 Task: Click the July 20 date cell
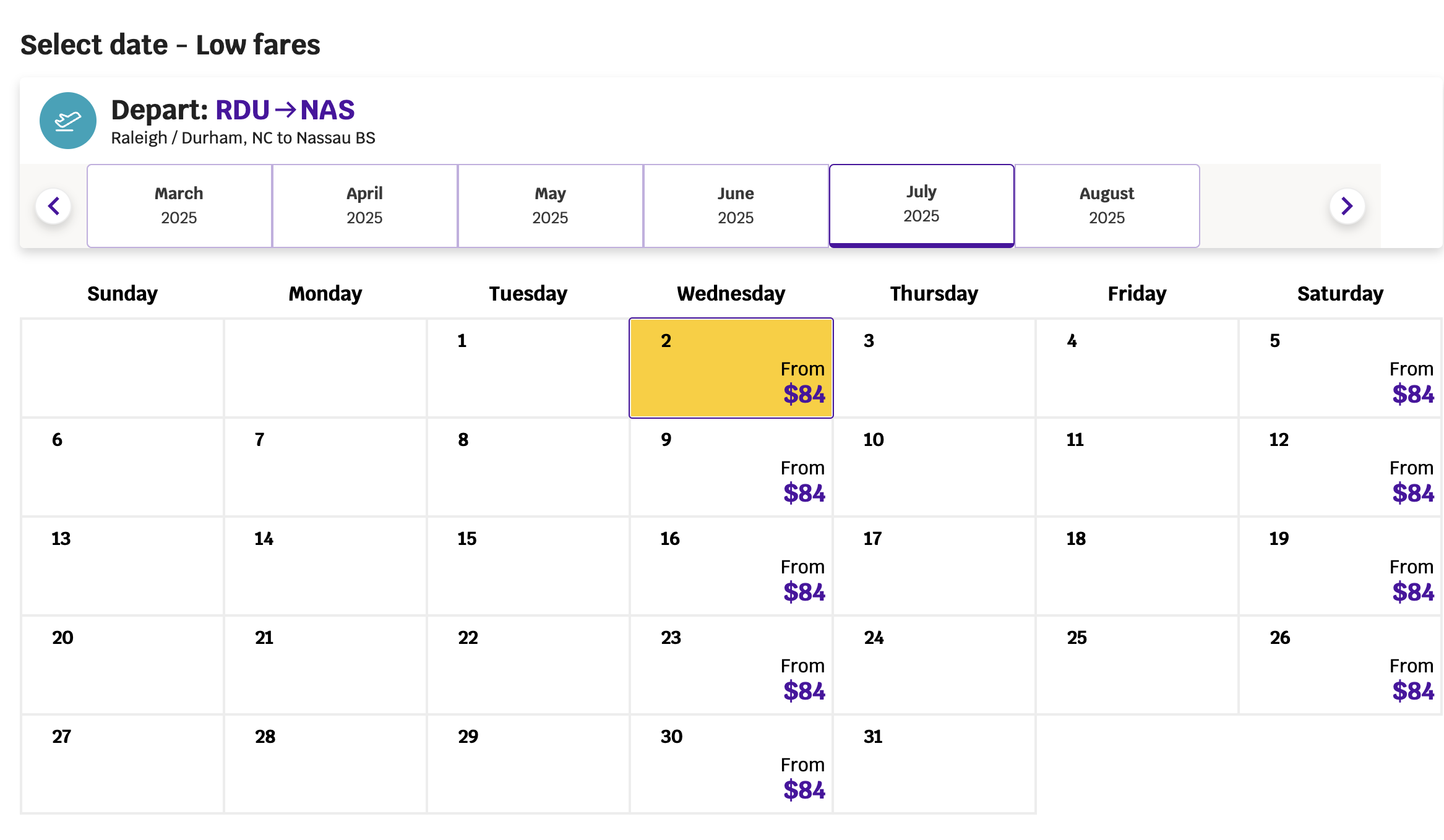click(122, 665)
